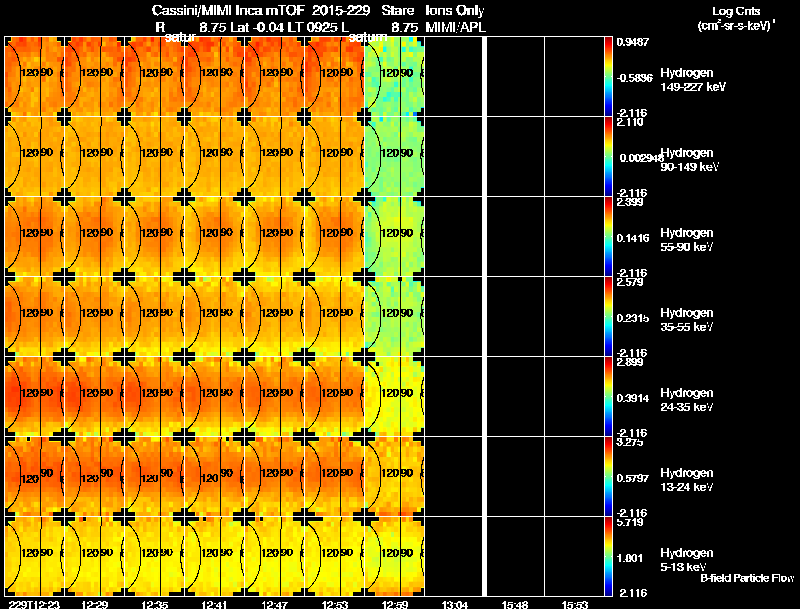Click the 13-24 keV color scale bar
The width and height of the screenshot is (800, 609).
[608, 477]
